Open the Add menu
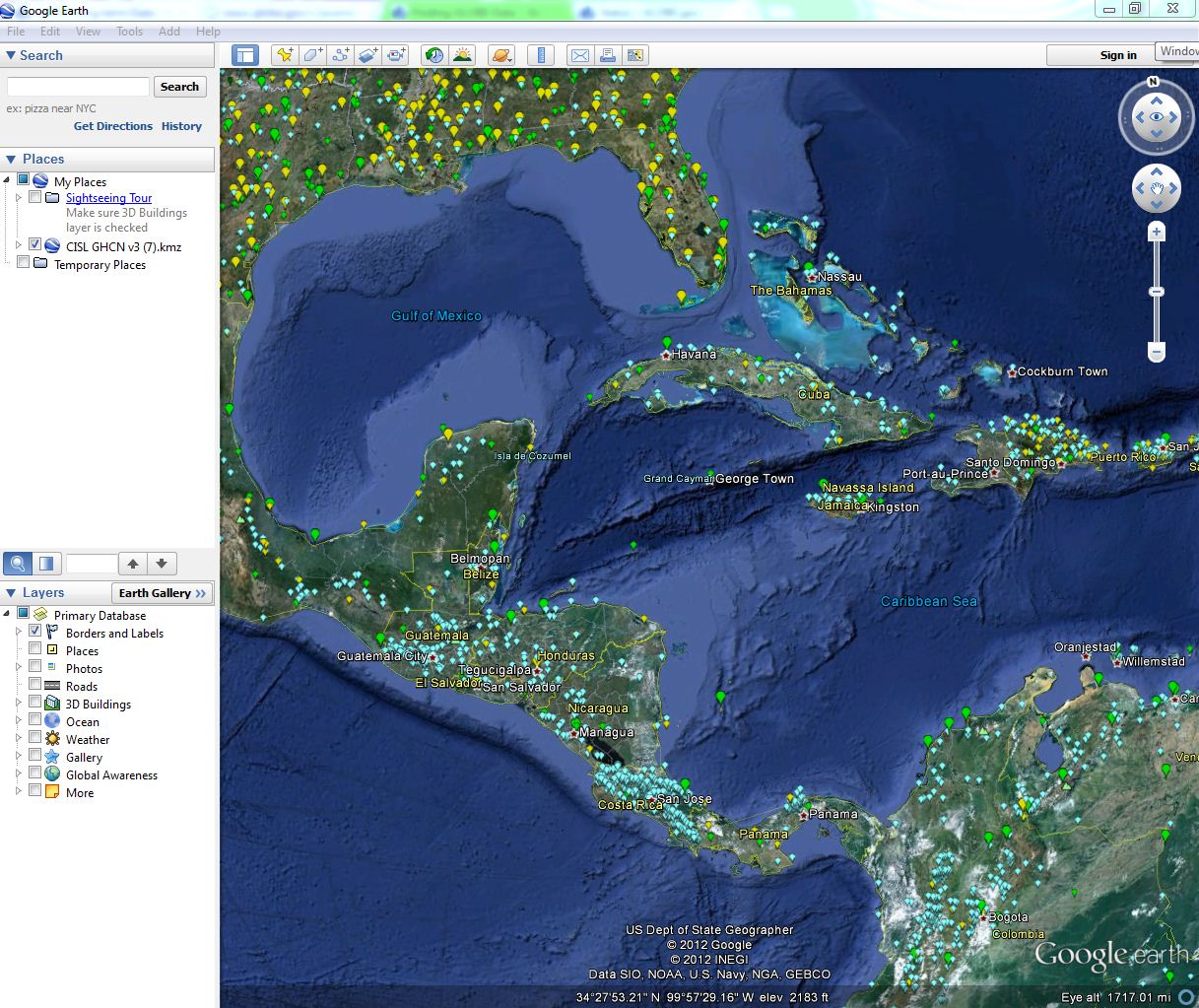The image size is (1199, 1008). click(x=169, y=32)
